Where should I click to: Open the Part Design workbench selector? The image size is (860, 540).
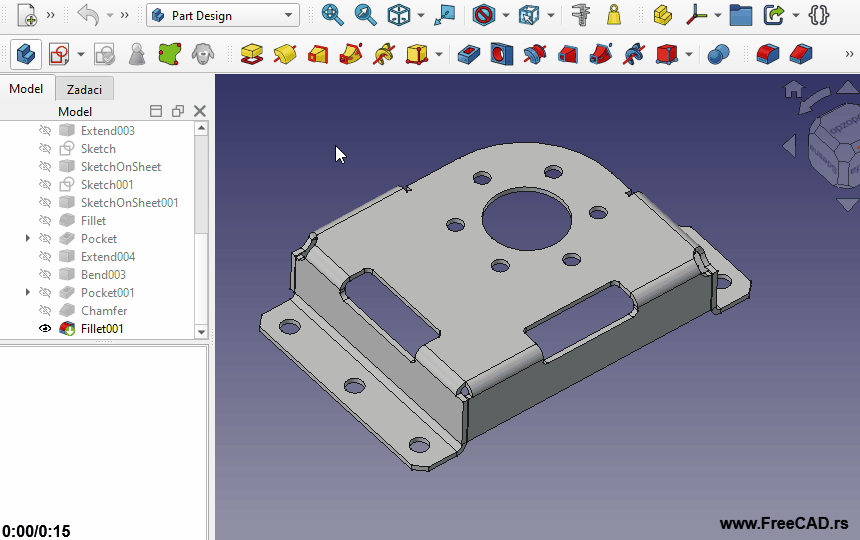(223, 15)
